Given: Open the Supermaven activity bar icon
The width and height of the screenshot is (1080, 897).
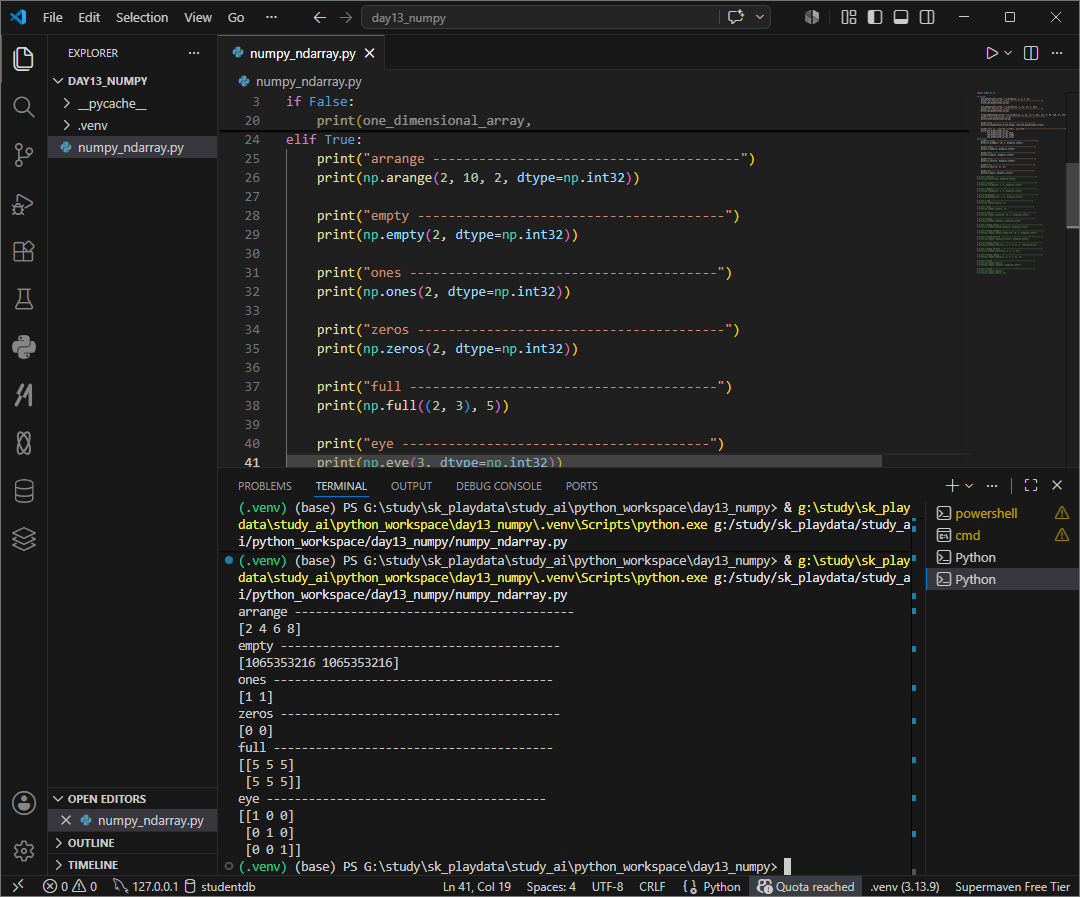Looking at the screenshot, I should coord(23,395).
